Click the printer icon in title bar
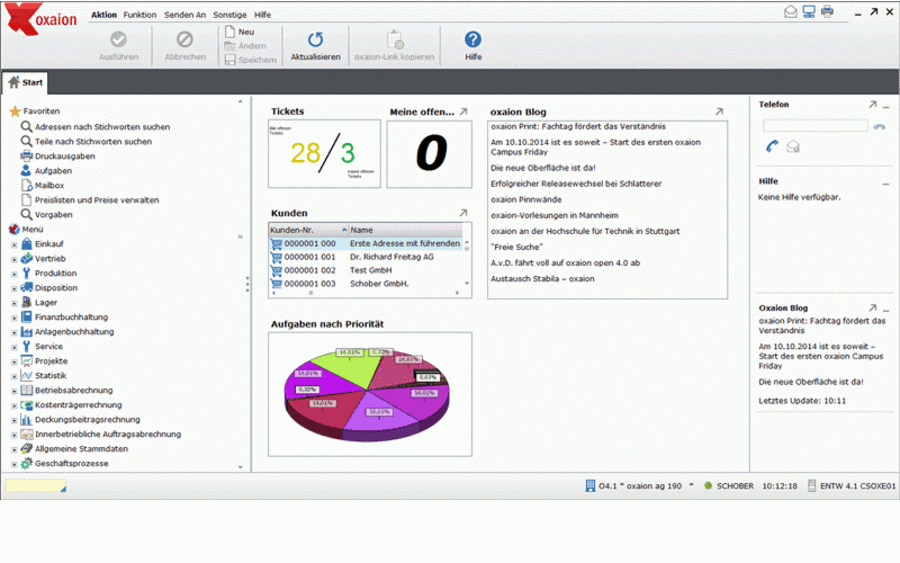The image size is (900, 563). point(827,11)
